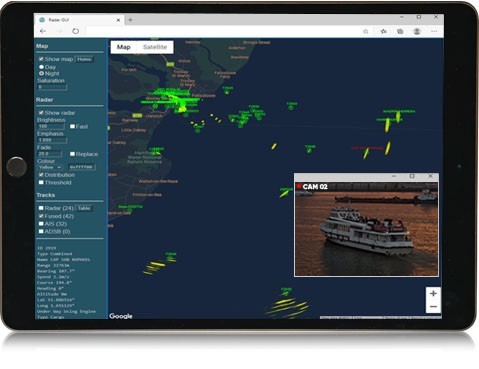Zoom out on the map
The width and height of the screenshot is (479, 369).
click(x=433, y=306)
